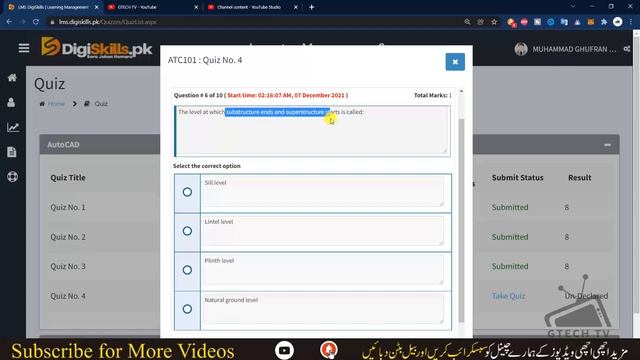Click the Result column header
The height and width of the screenshot is (360, 640).
click(x=580, y=178)
